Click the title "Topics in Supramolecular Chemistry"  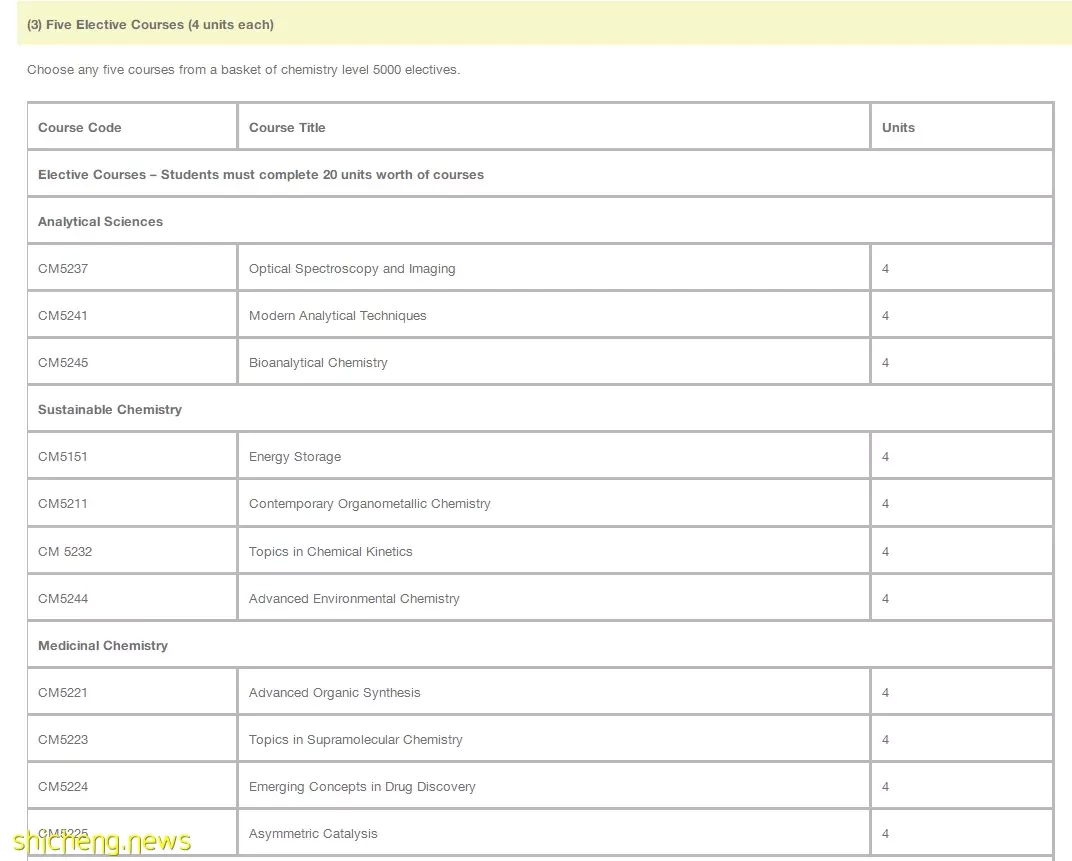pos(356,740)
